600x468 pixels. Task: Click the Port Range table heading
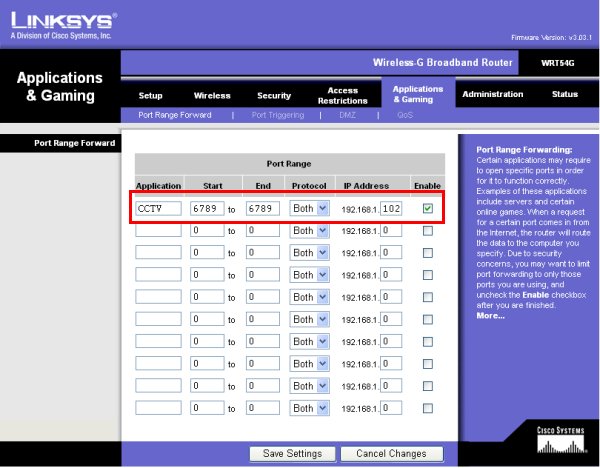(x=289, y=164)
